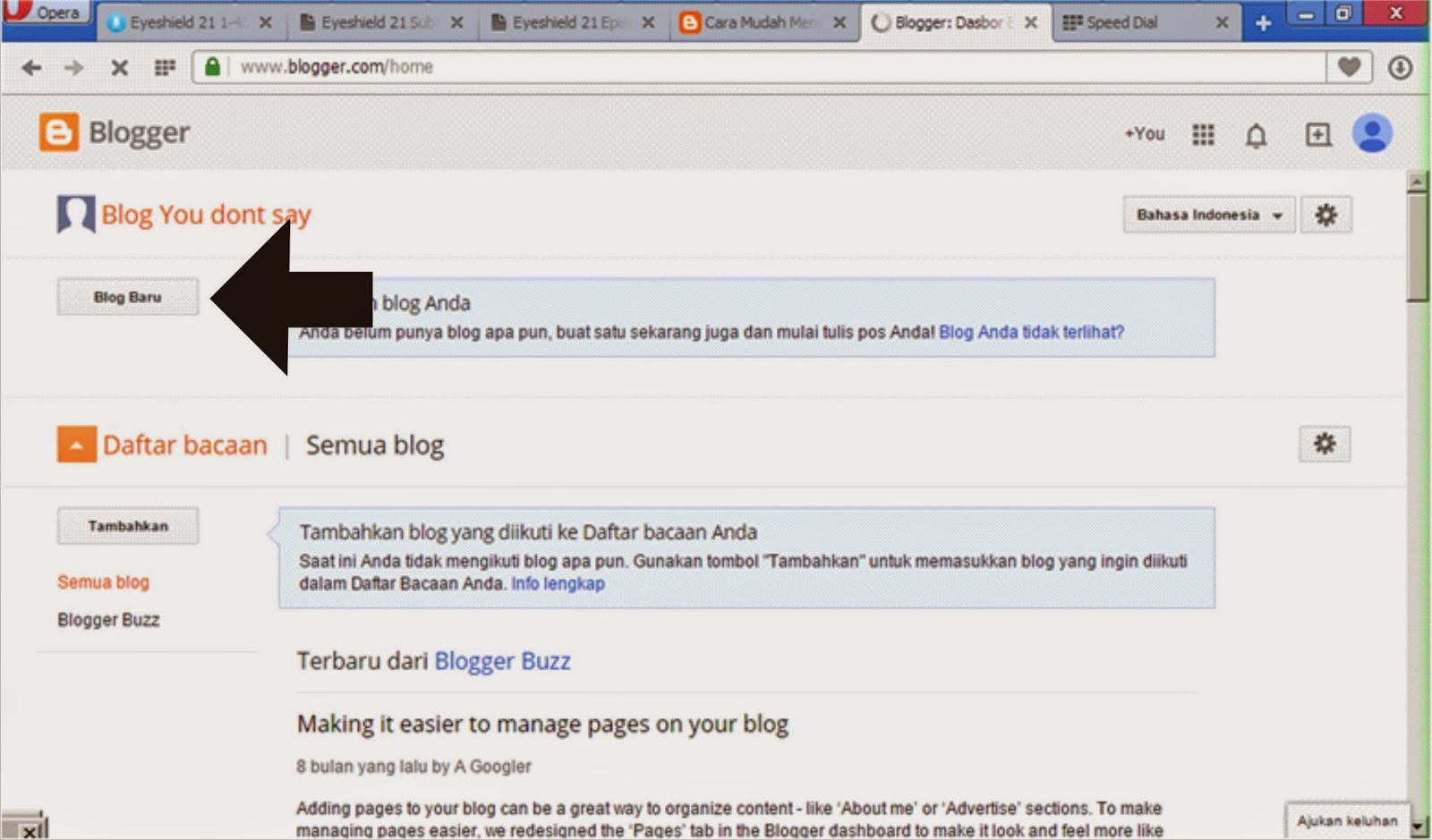Open Speed Dial from the toolbar grid icon
The height and width of the screenshot is (840, 1432).
[165, 67]
